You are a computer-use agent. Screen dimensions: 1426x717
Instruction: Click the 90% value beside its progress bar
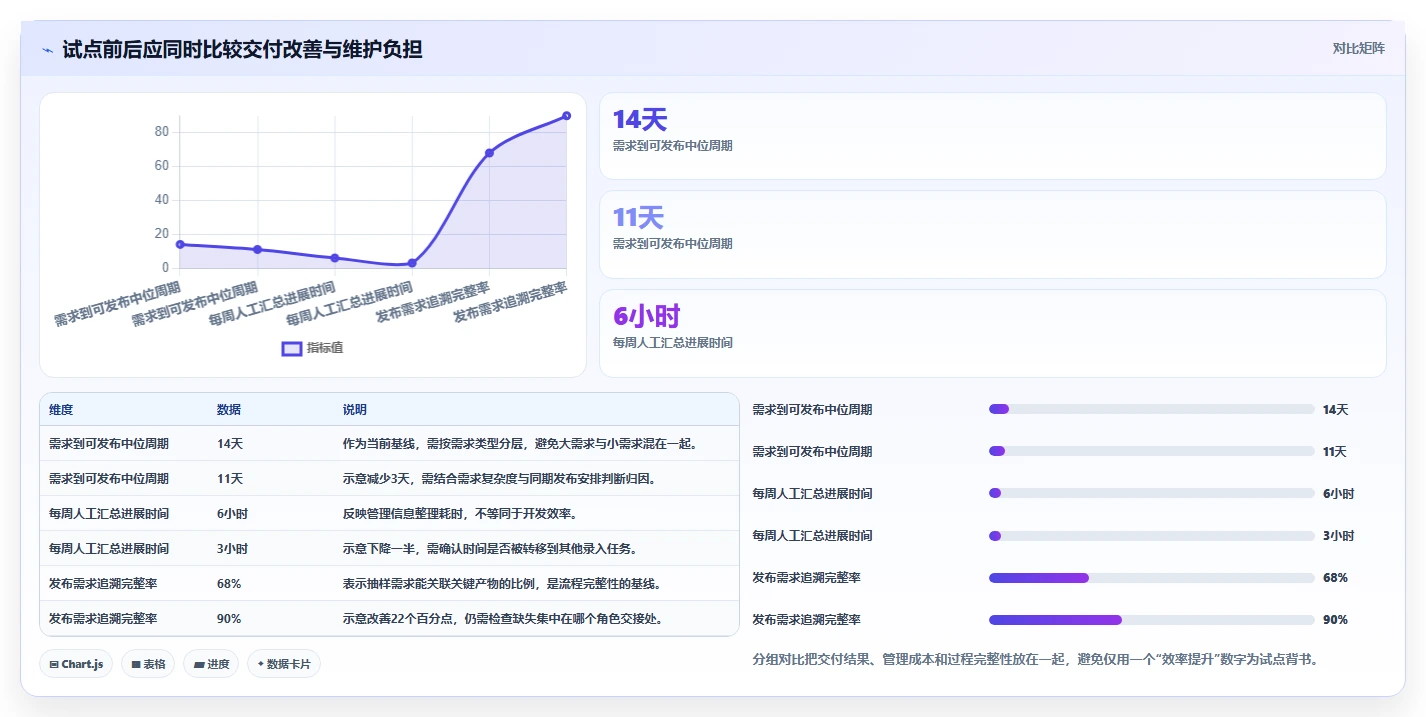[1335, 620]
